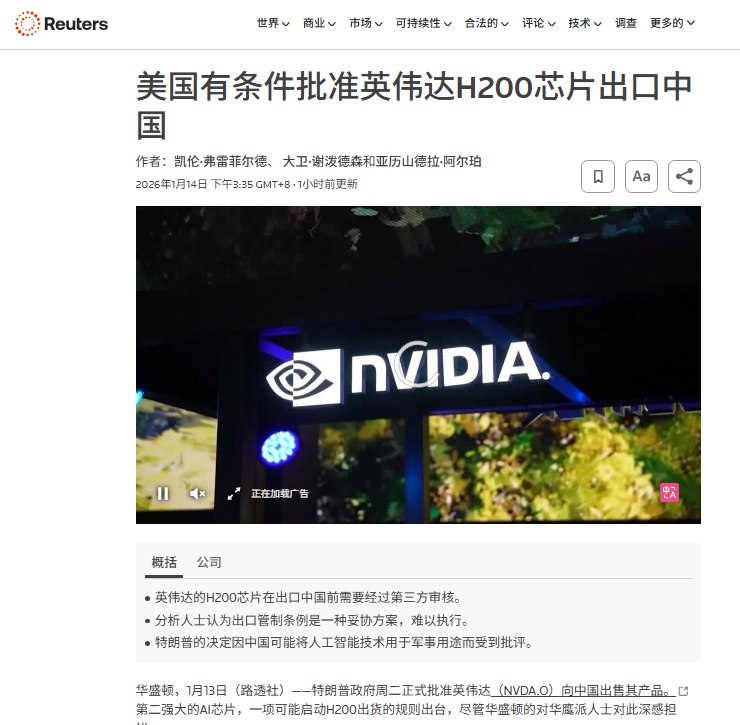This screenshot has height=725, width=740.
Task: Bookmark this article with the save icon
Action: pos(597,177)
